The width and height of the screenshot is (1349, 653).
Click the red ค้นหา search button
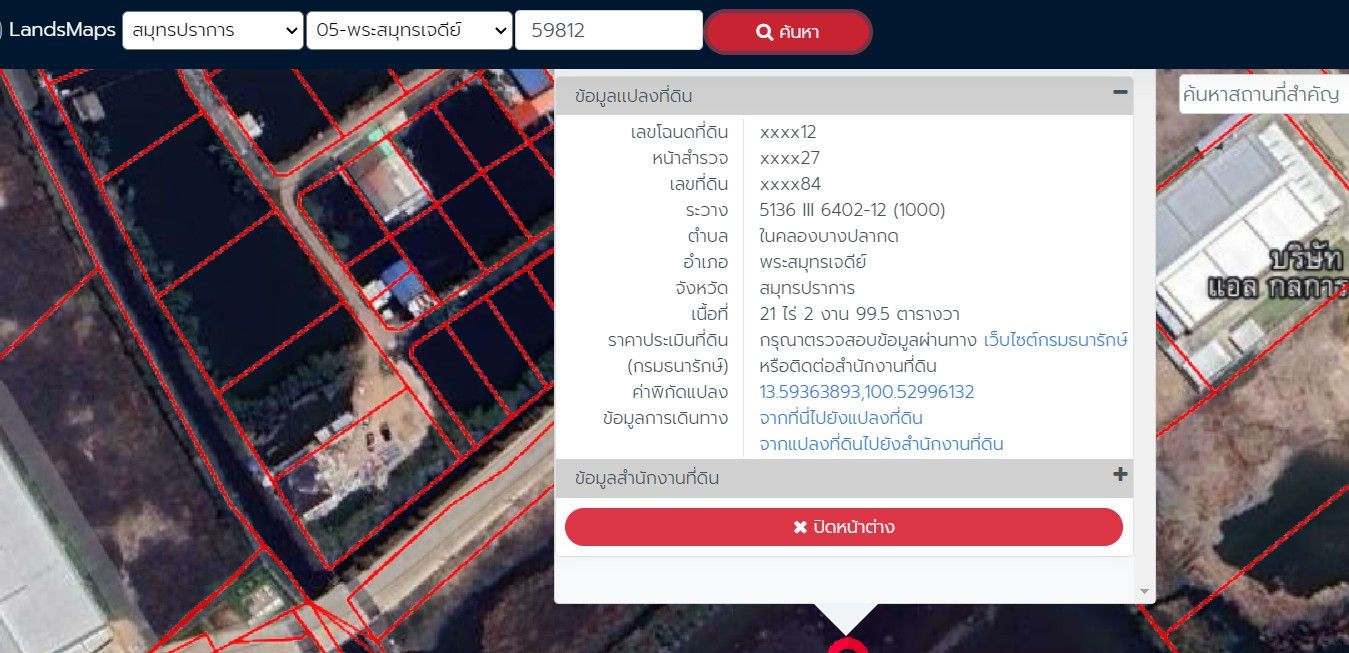788,32
